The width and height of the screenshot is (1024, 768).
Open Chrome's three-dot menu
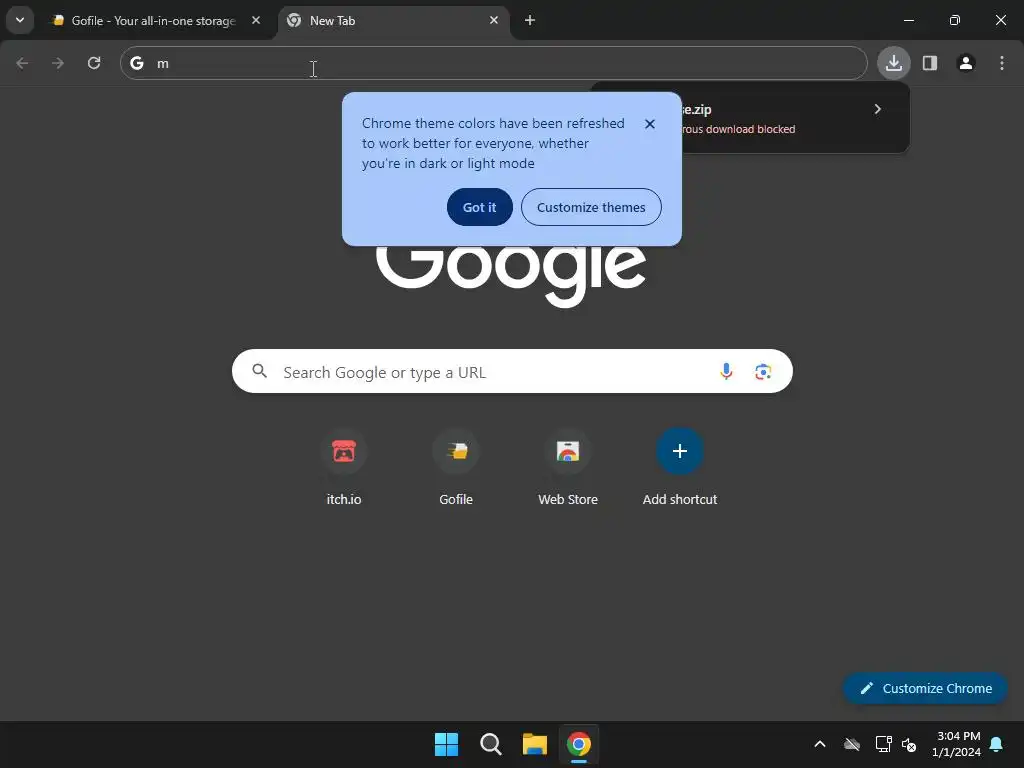coord(1001,63)
